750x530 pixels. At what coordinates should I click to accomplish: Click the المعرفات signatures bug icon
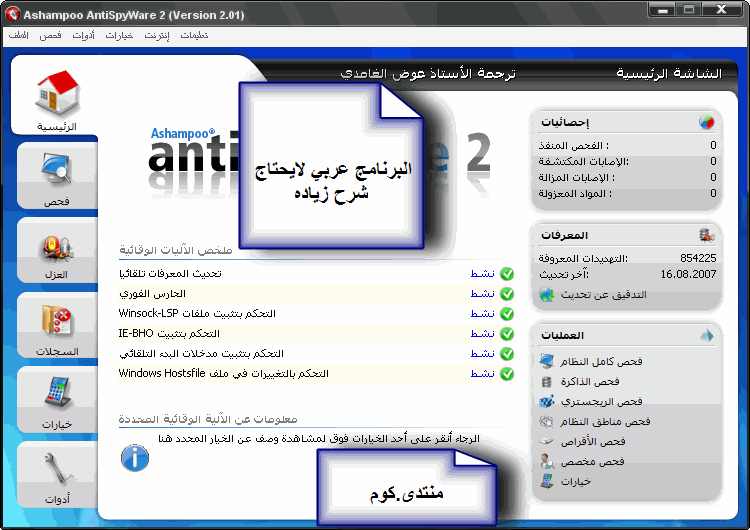pyautogui.click(x=706, y=235)
